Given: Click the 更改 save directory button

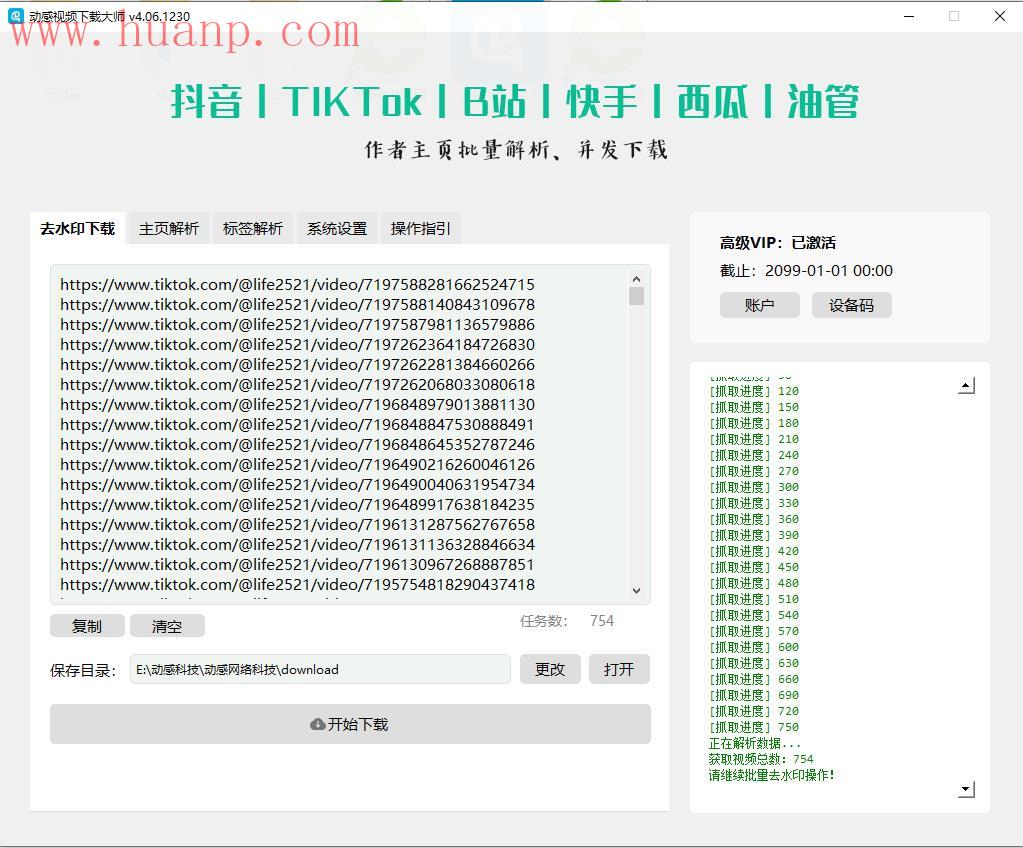Looking at the screenshot, I should tap(550, 669).
